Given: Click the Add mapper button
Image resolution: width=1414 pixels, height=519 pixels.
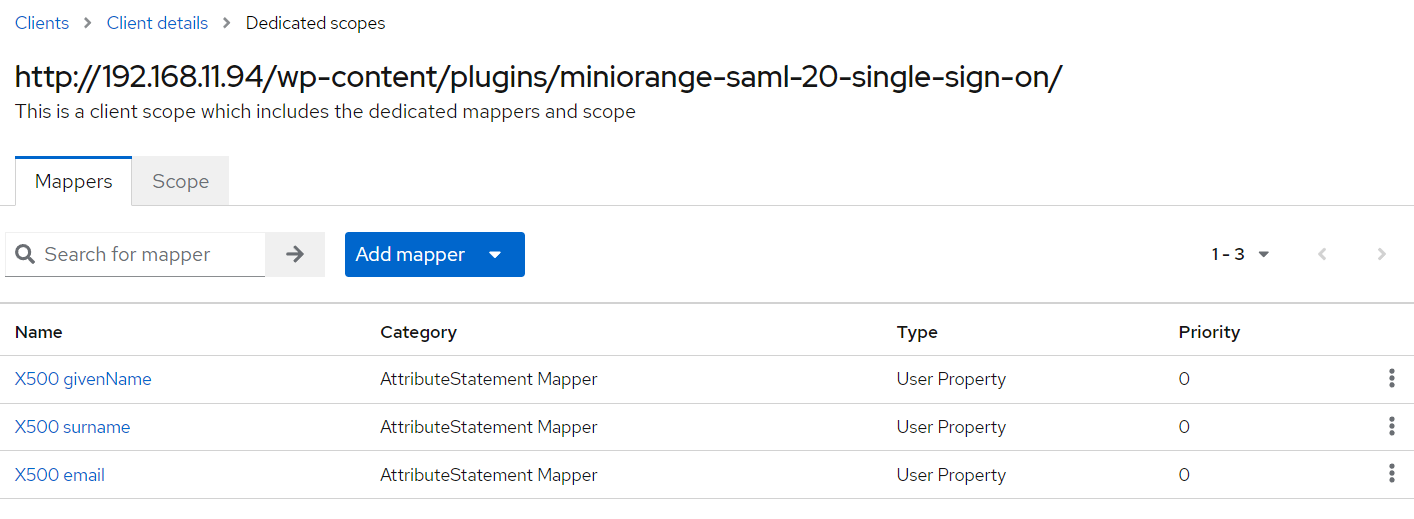Looking at the screenshot, I should point(410,254).
